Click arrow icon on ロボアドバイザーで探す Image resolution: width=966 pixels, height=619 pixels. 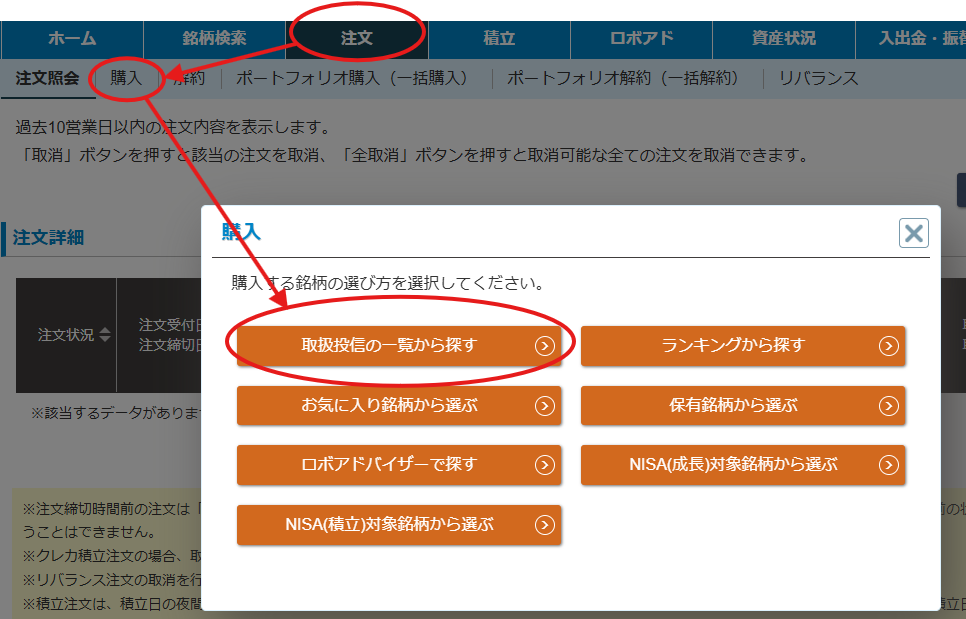(x=544, y=465)
